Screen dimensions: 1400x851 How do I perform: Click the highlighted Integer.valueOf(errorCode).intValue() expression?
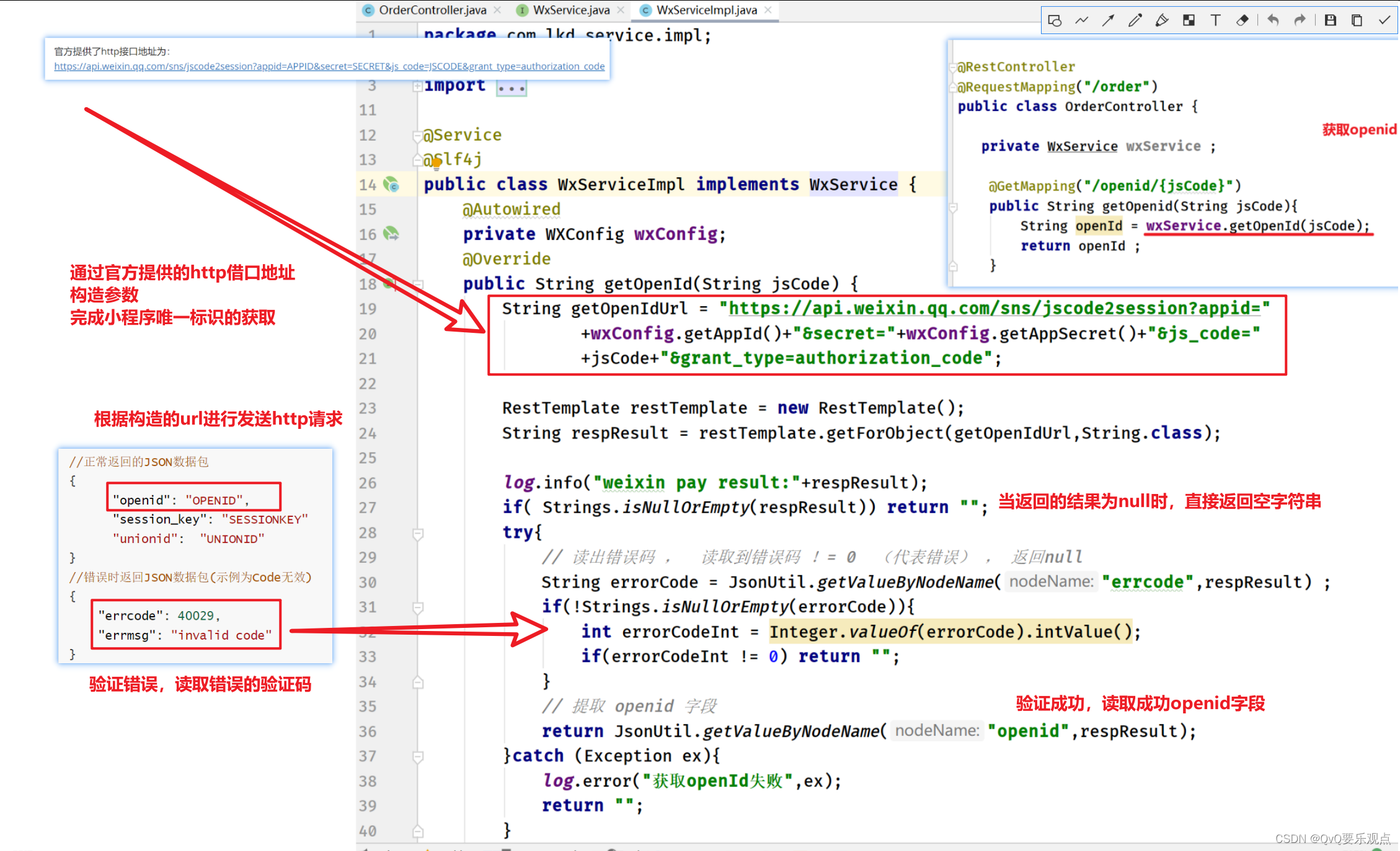[x=950, y=632]
